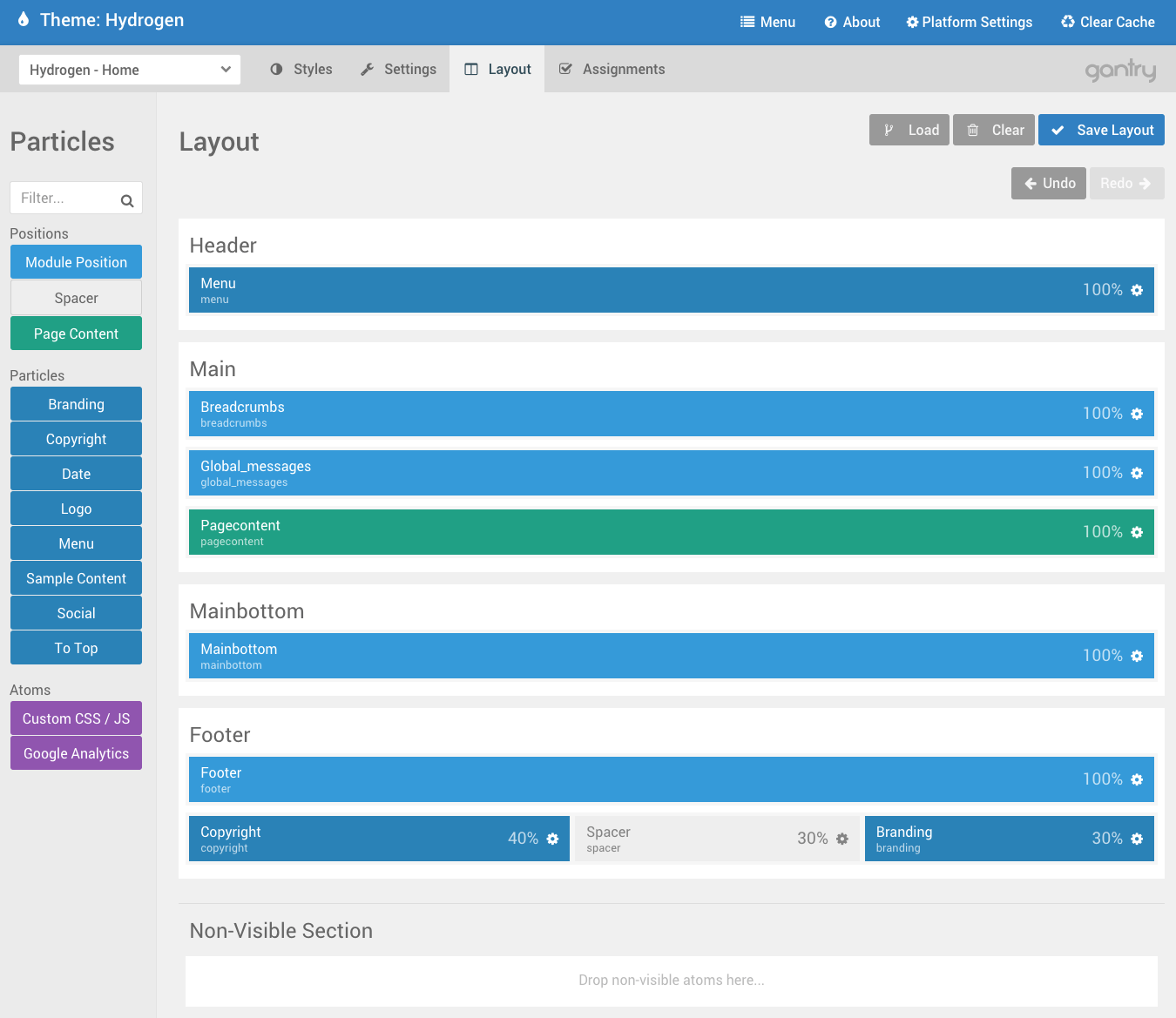Click the Gantry logo
The image size is (1176, 1018).
click(1120, 70)
